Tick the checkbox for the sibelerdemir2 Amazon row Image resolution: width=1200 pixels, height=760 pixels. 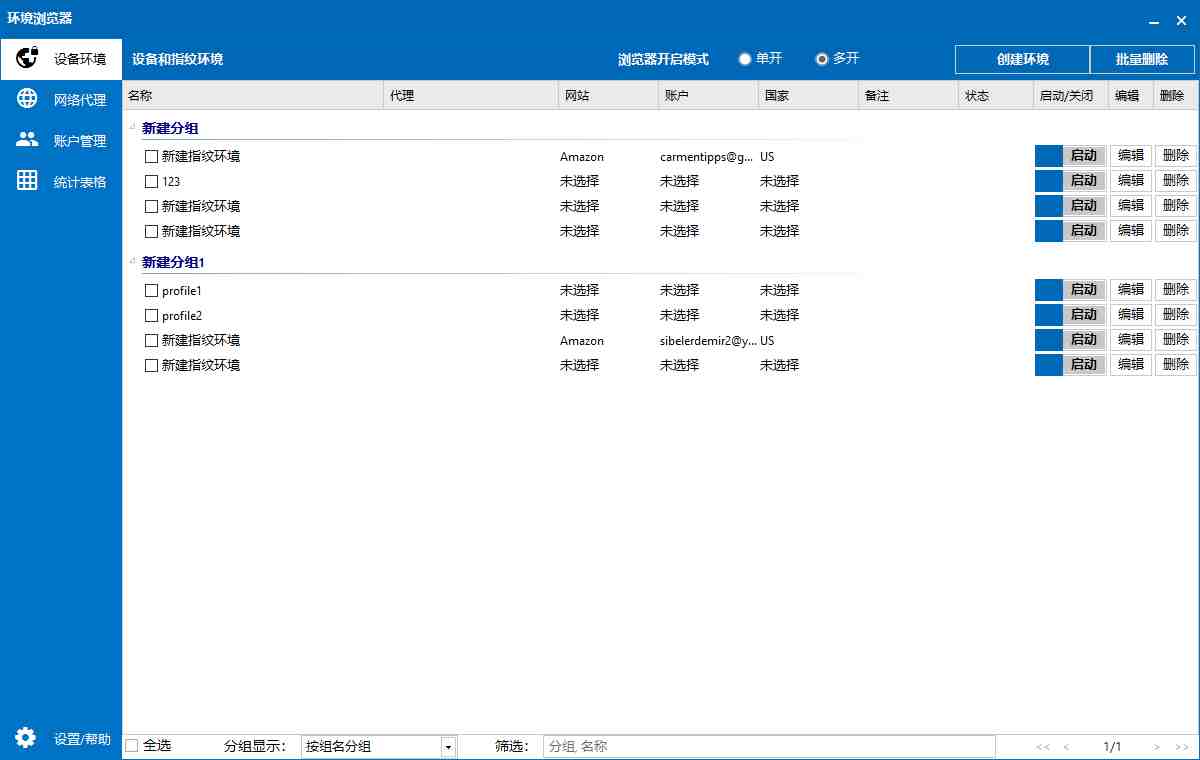pos(152,341)
